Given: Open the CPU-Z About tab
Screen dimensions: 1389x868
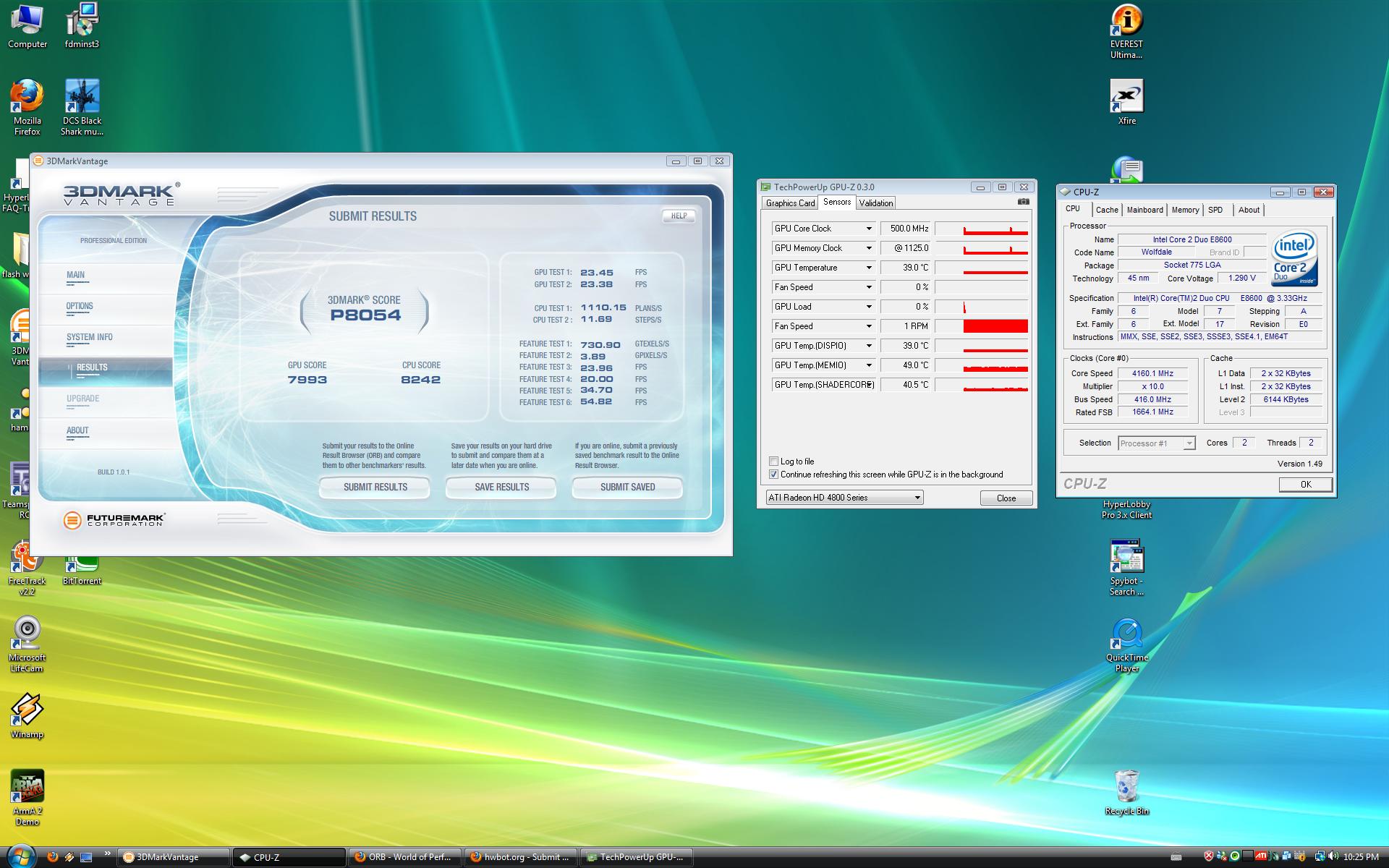Looking at the screenshot, I should (1249, 210).
